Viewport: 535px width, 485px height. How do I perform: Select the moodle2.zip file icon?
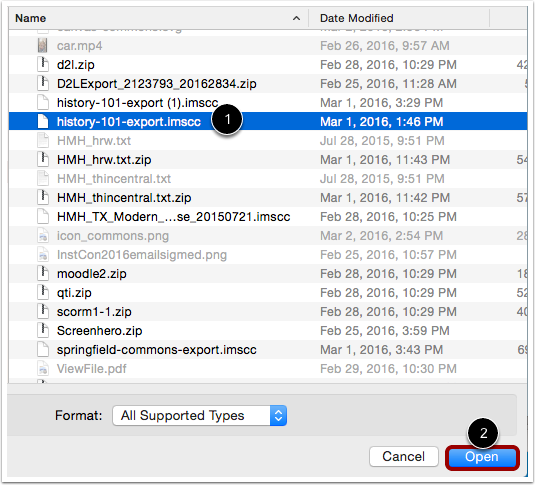(x=43, y=274)
